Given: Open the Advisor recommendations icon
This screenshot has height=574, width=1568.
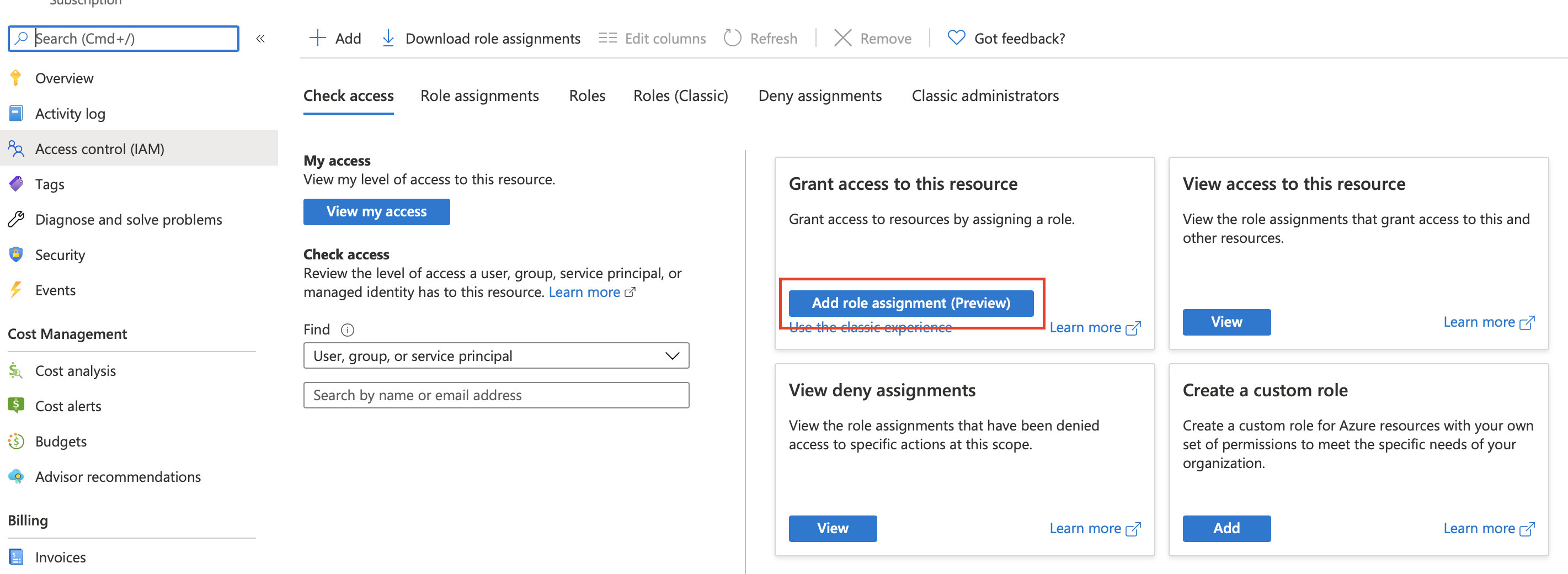Looking at the screenshot, I should [16, 477].
